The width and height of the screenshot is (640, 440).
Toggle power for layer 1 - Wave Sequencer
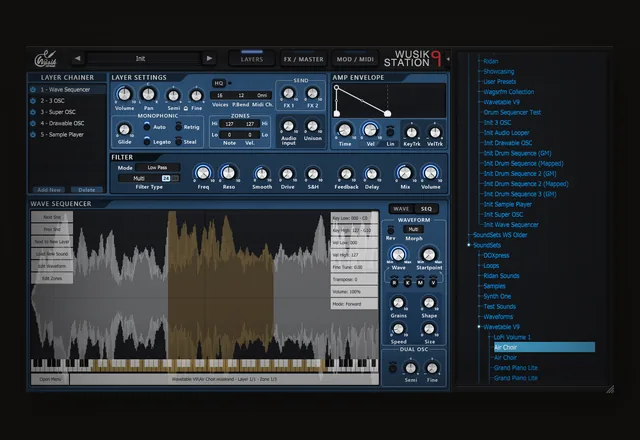pyautogui.click(x=33, y=89)
